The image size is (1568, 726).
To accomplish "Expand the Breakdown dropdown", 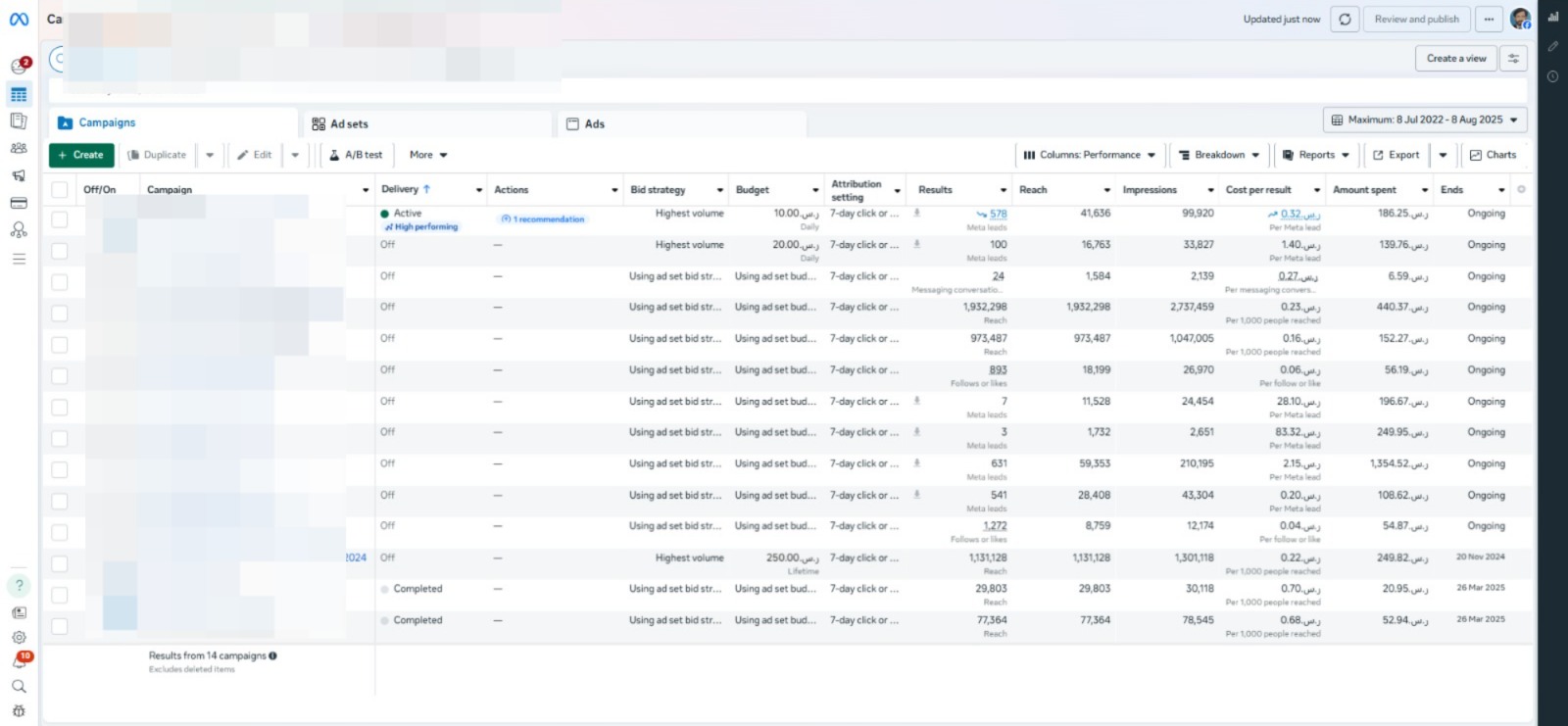I will pyautogui.click(x=1219, y=155).
